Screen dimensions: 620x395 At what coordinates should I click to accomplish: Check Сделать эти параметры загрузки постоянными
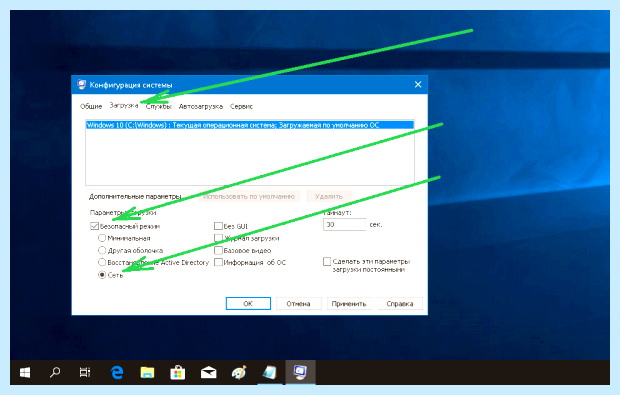(327, 261)
